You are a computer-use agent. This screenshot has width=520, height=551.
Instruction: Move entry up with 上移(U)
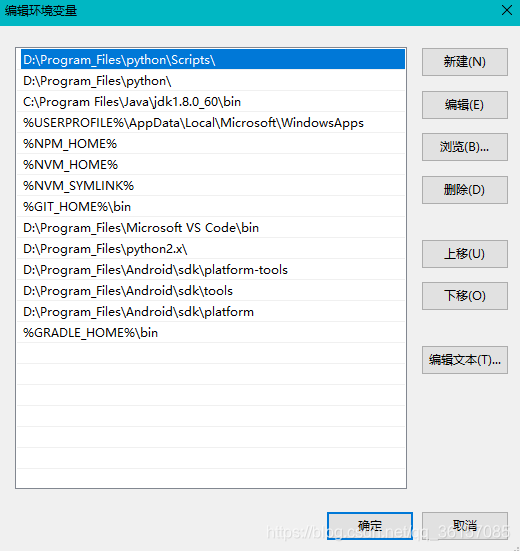464,254
